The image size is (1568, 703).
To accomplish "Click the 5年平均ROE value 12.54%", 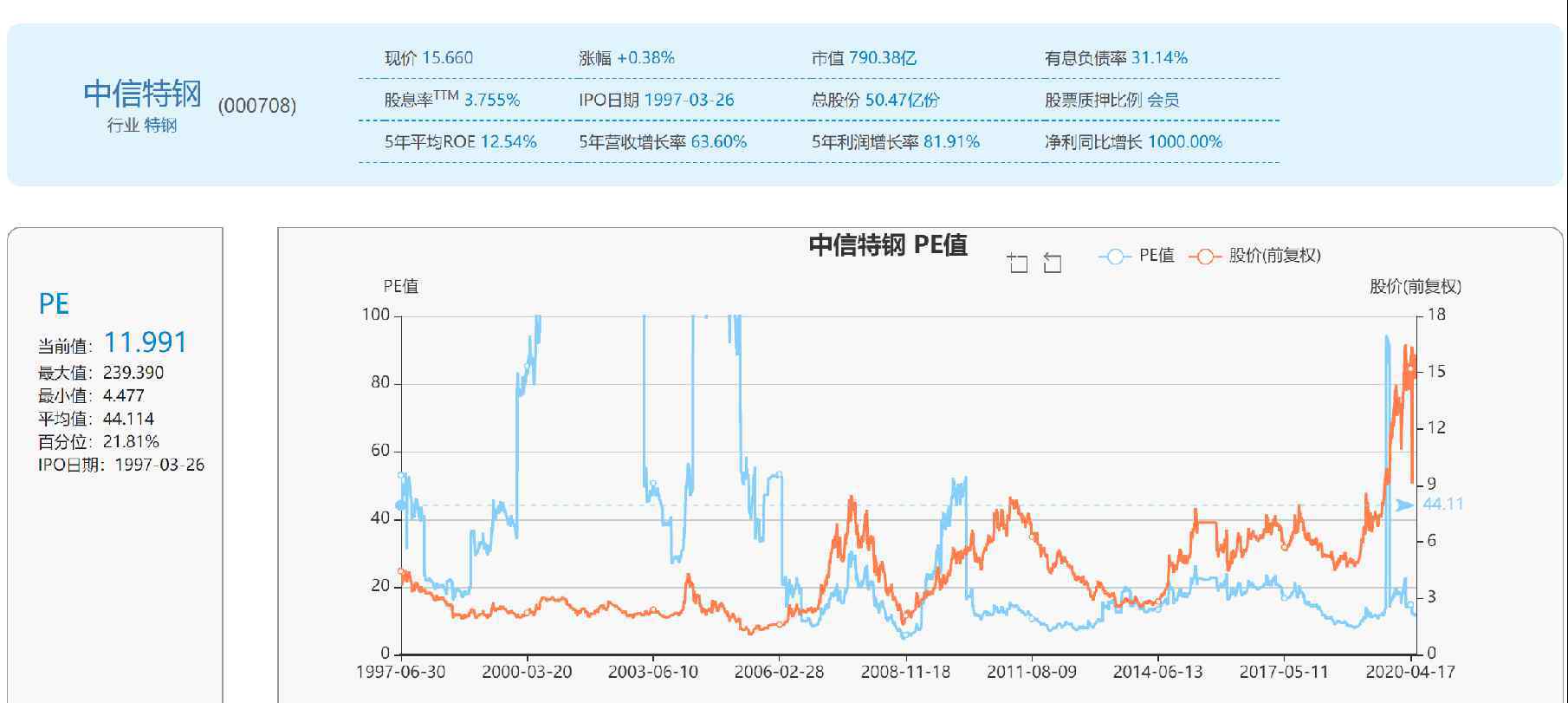I will [x=509, y=141].
